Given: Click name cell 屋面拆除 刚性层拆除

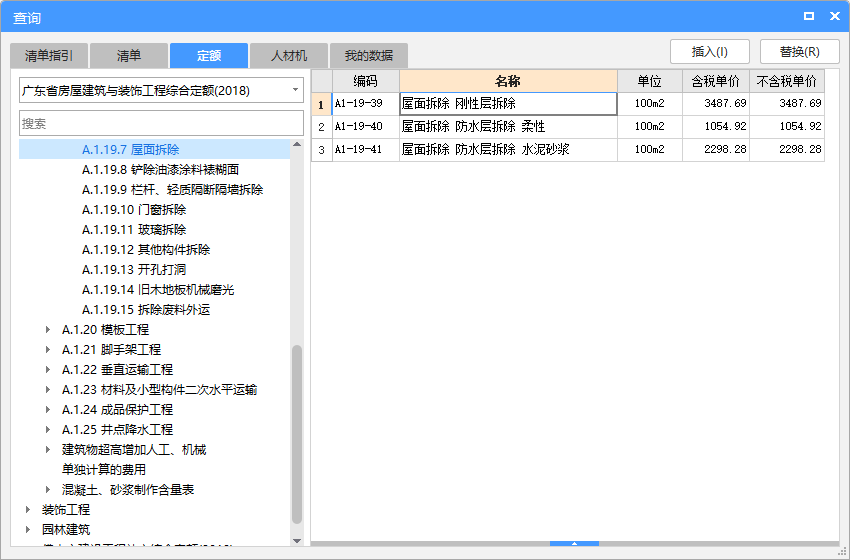Looking at the screenshot, I should click(x=508, y=104).
